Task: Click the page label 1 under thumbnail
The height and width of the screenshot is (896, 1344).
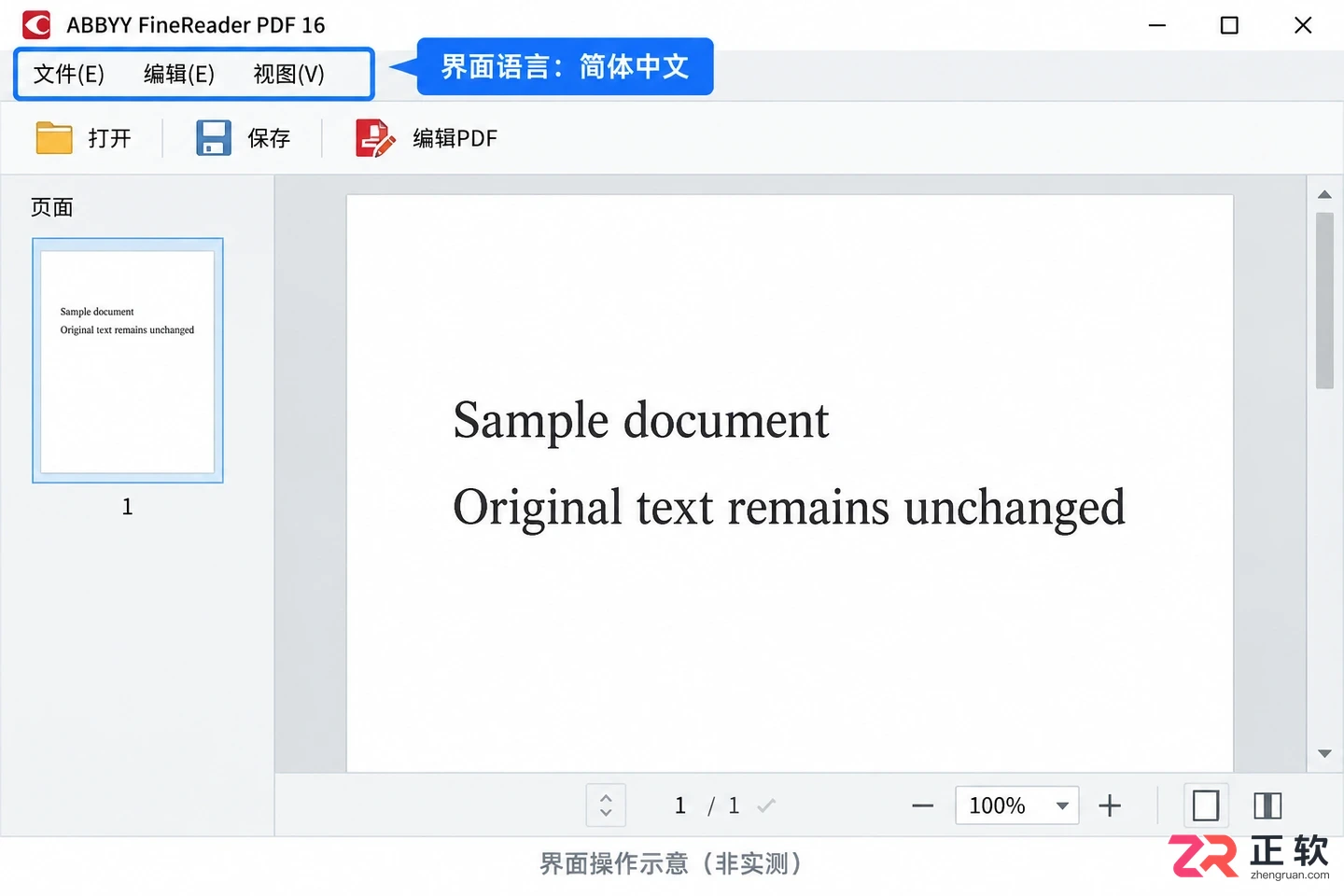Action: pos(128,507)
